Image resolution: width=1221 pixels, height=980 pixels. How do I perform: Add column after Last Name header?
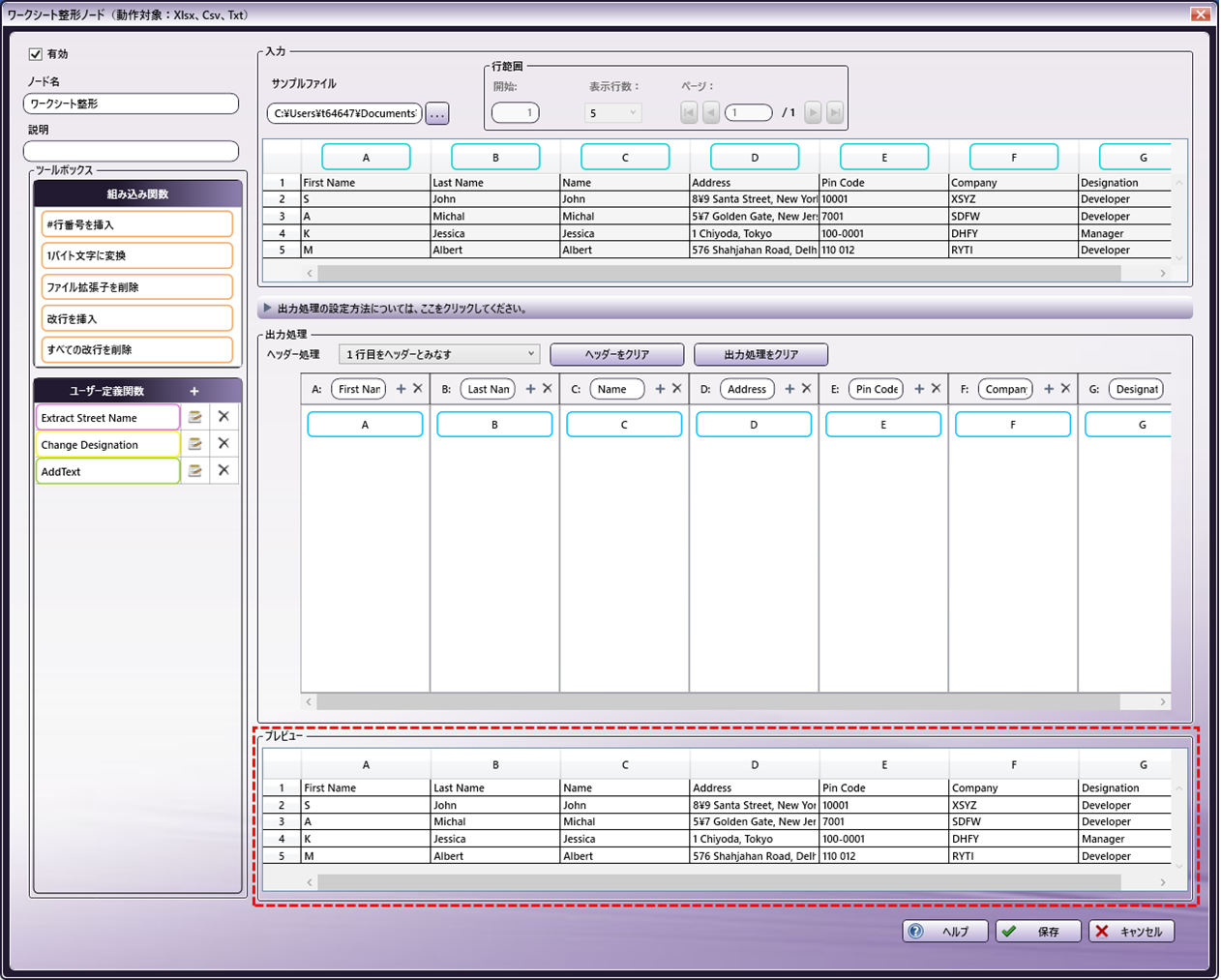click(530, 389)
